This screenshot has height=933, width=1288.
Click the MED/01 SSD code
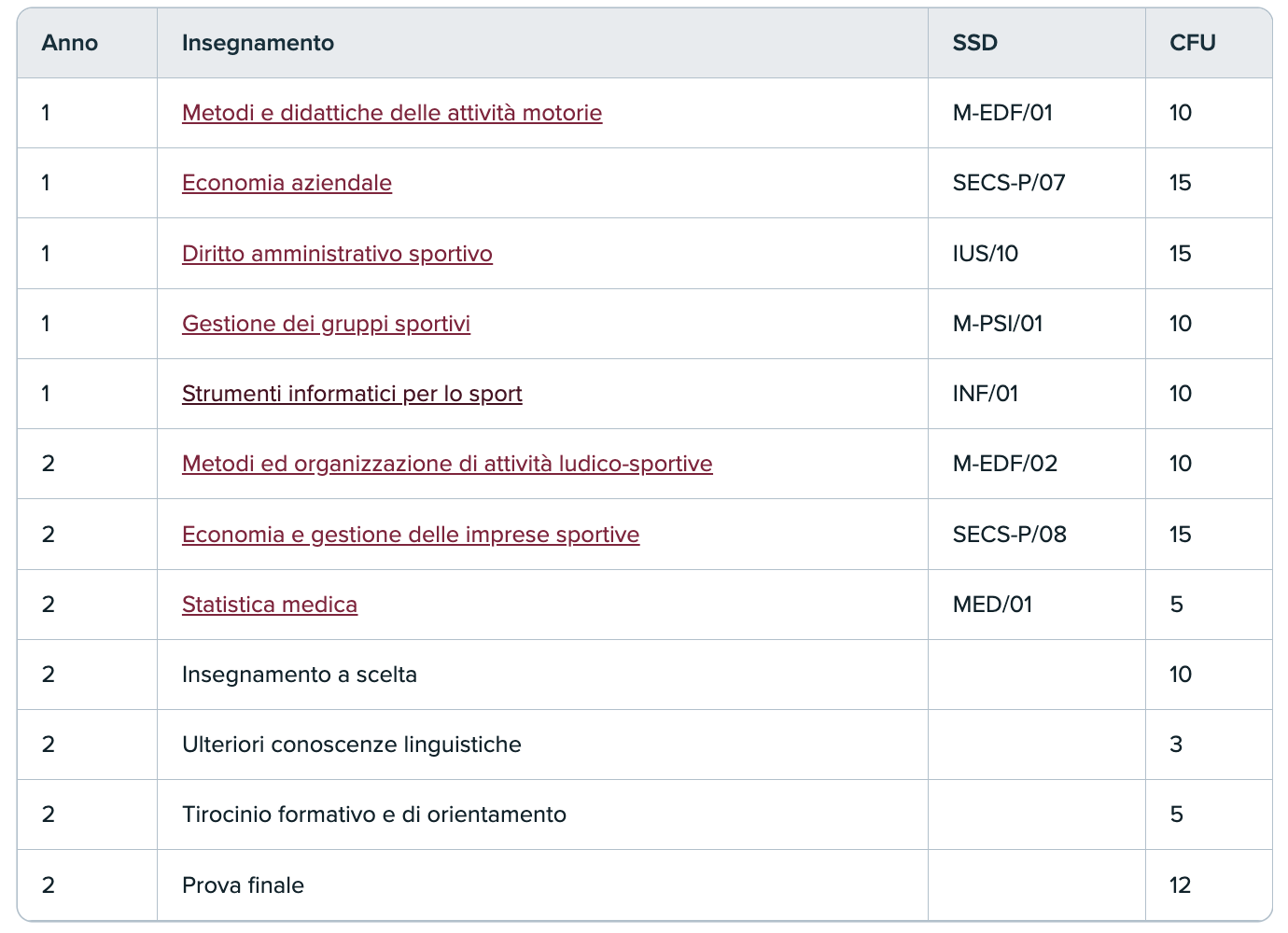click(x=992, y=605)
